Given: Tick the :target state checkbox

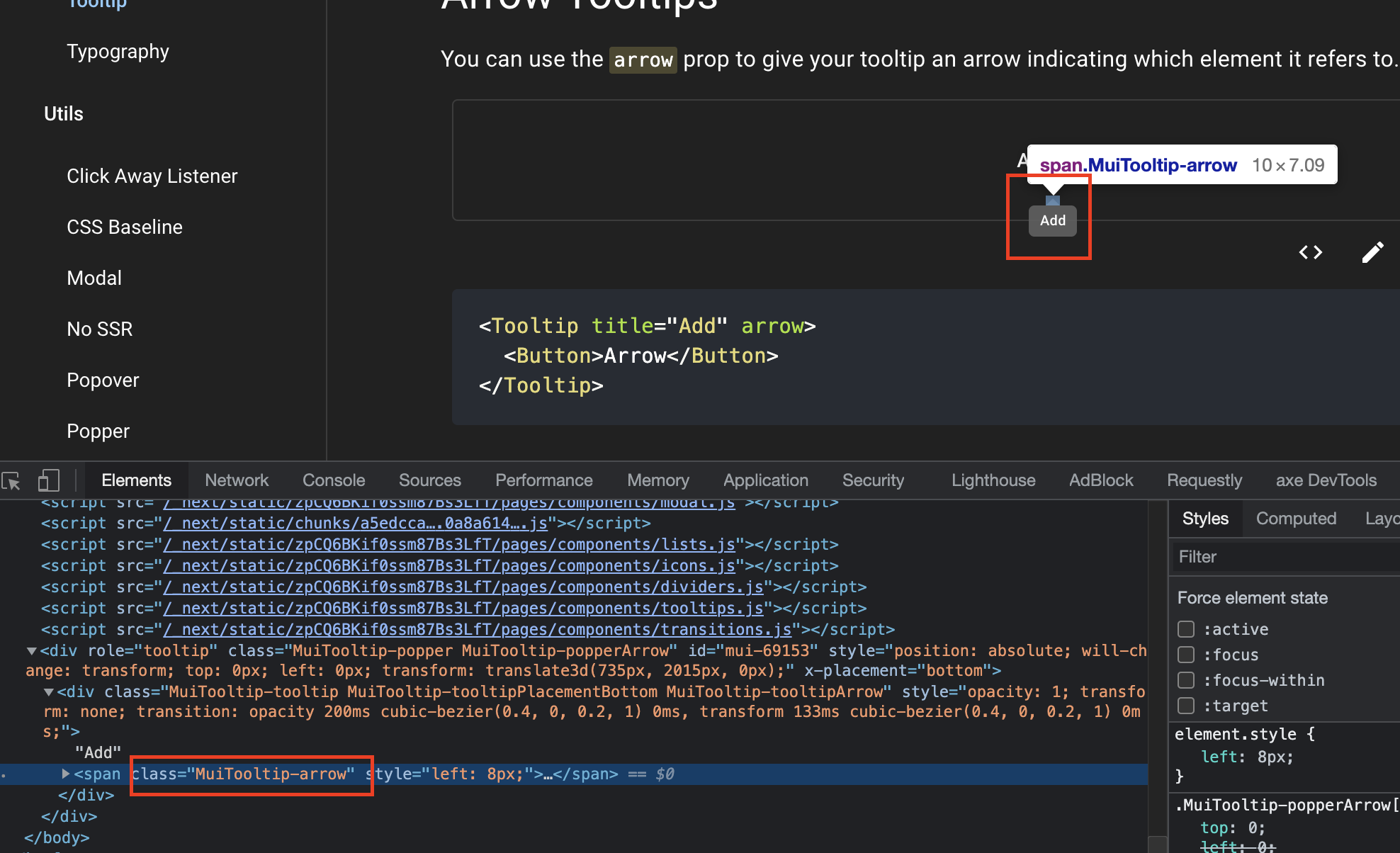Looking at the screenshot, I should click(x=1186, y=706).
